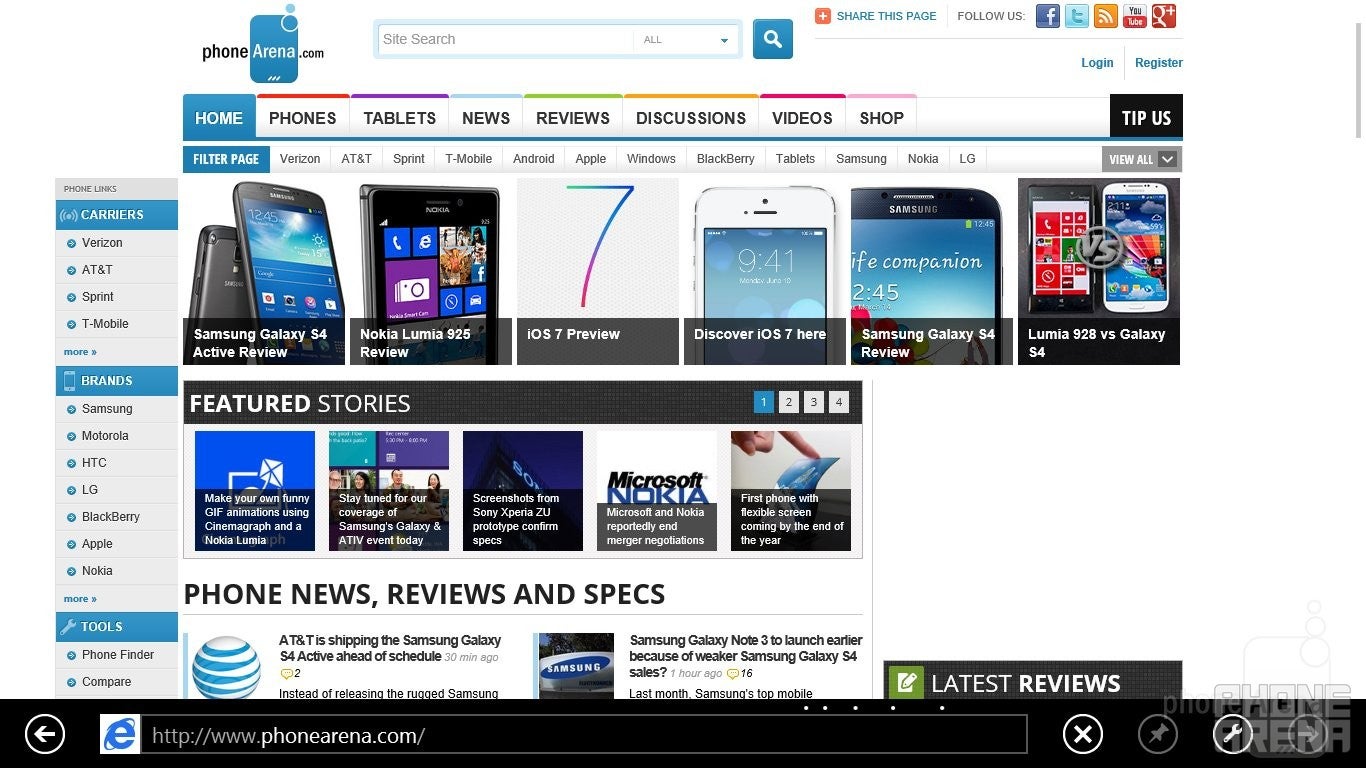Filter page by BlackBerry
Screen dimensions: 1366x768
point(726,159)
